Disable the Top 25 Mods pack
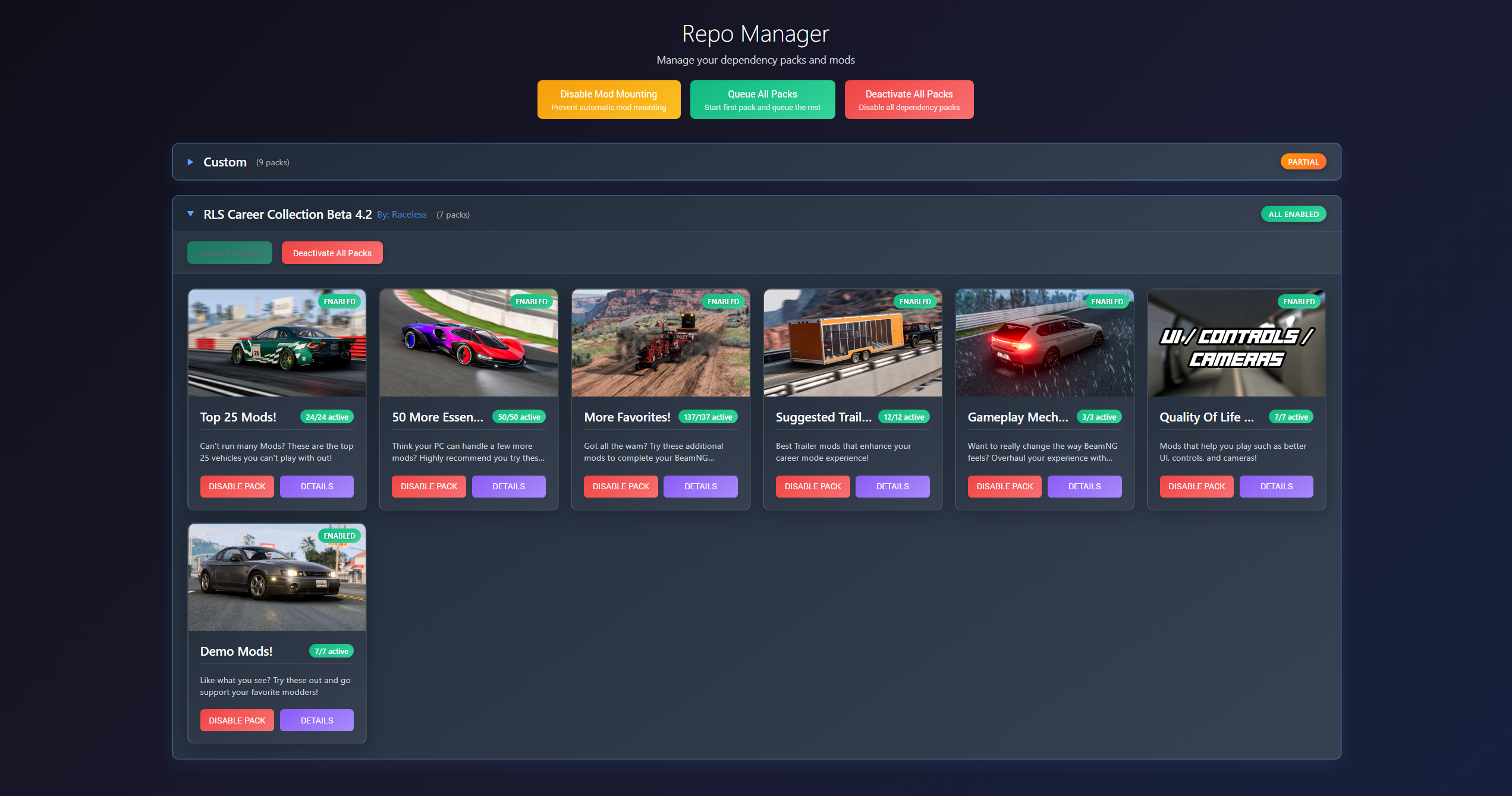 pos(237,486)
